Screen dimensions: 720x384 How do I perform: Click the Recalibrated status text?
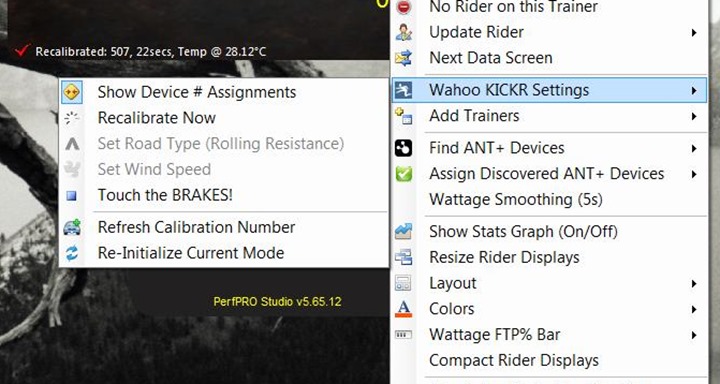[x=151, y=51]
